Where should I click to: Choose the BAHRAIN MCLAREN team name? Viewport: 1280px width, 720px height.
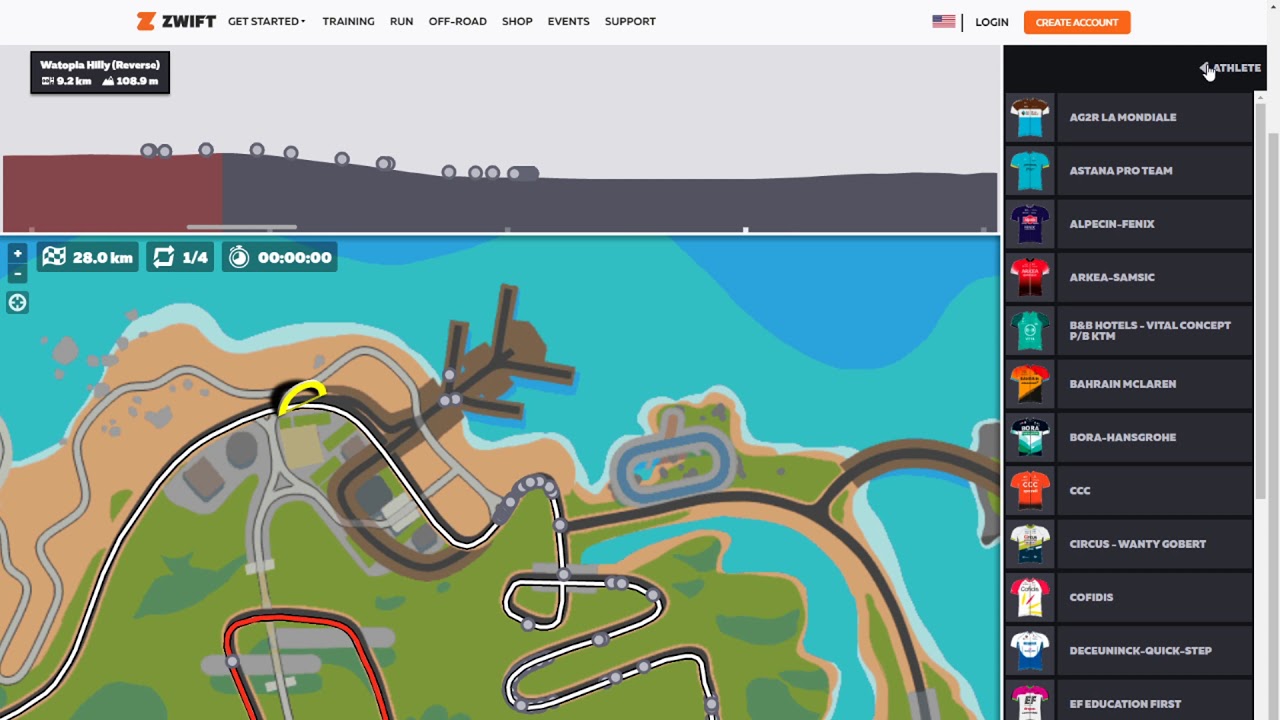click(1122, 384)
